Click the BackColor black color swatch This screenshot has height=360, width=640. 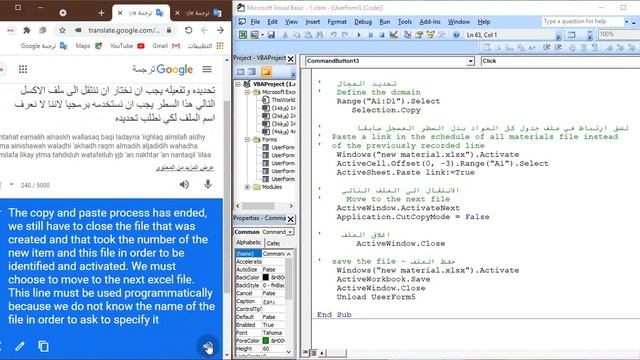(x=266, y=277)
